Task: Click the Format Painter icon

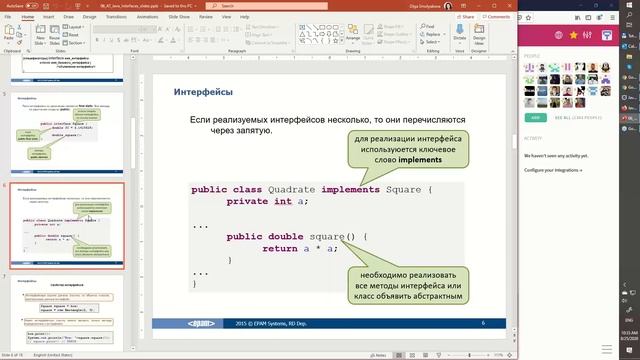Action: pos(19,42)
